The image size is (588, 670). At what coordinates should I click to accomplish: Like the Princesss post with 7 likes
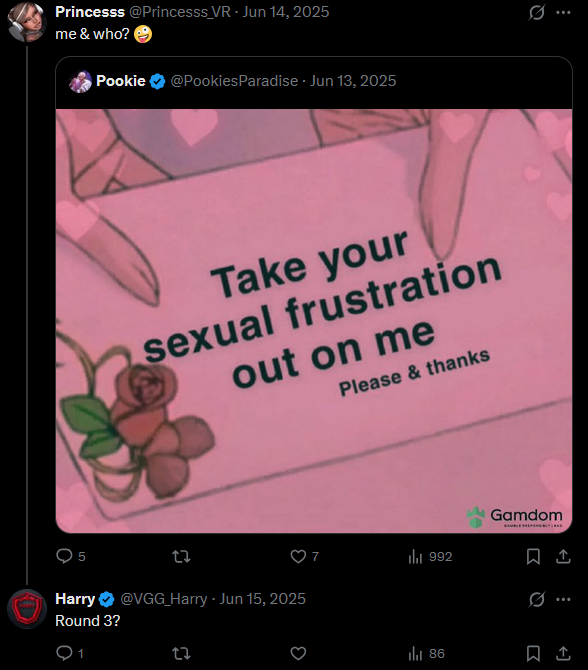(x=304, y=556)
